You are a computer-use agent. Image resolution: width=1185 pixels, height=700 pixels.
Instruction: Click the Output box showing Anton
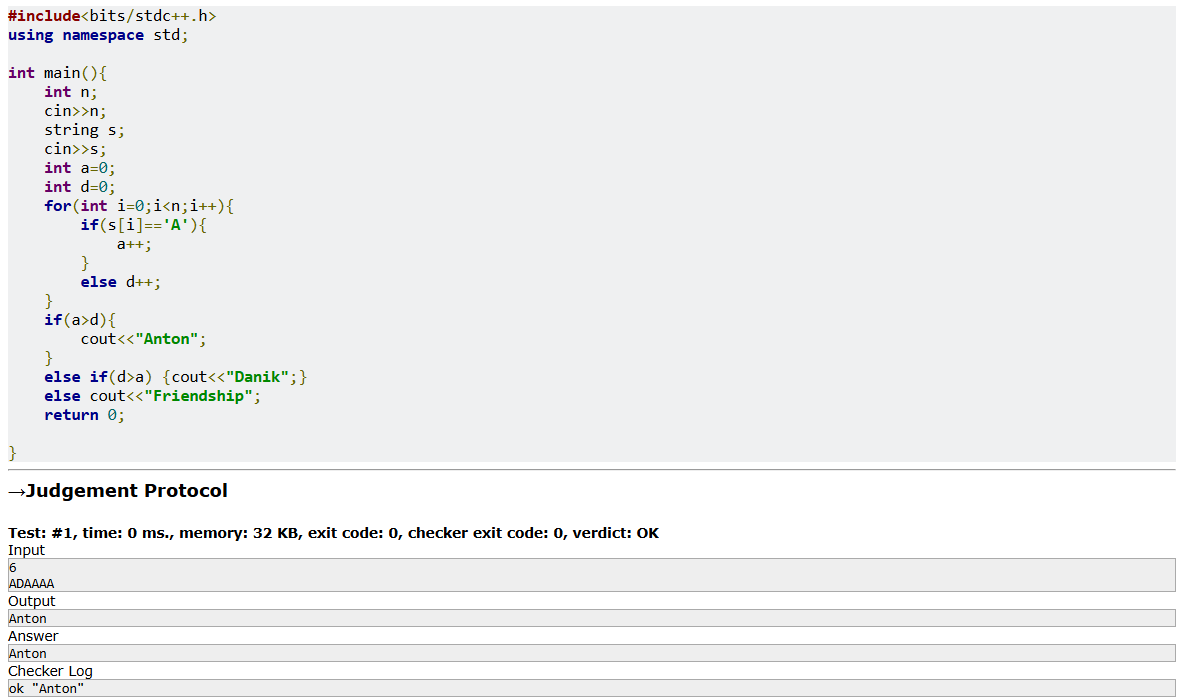pyautogui.click(x=592, y=618)
